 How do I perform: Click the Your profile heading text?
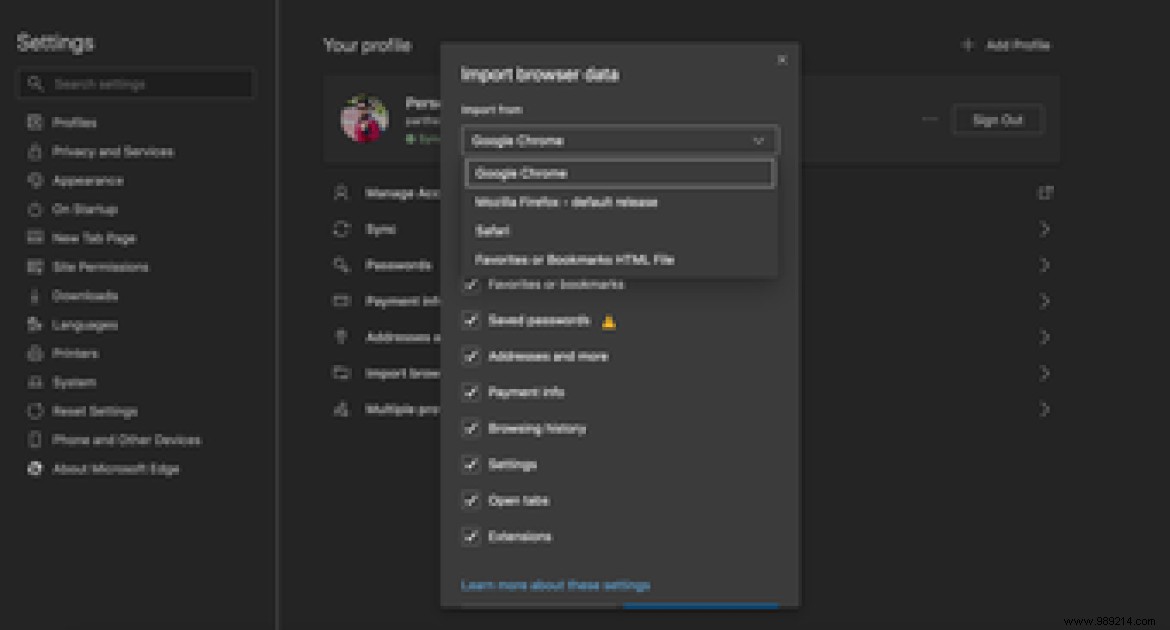coord(367,46)
